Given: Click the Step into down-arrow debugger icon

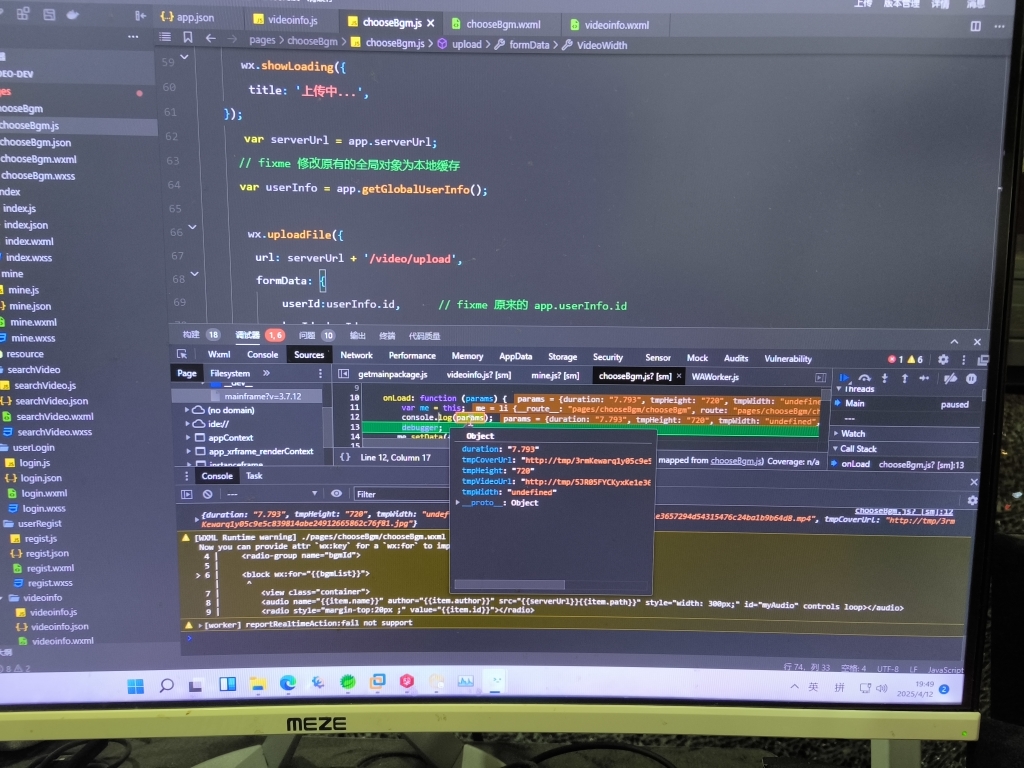Looking at the screenshot, I should click(885, 378).
